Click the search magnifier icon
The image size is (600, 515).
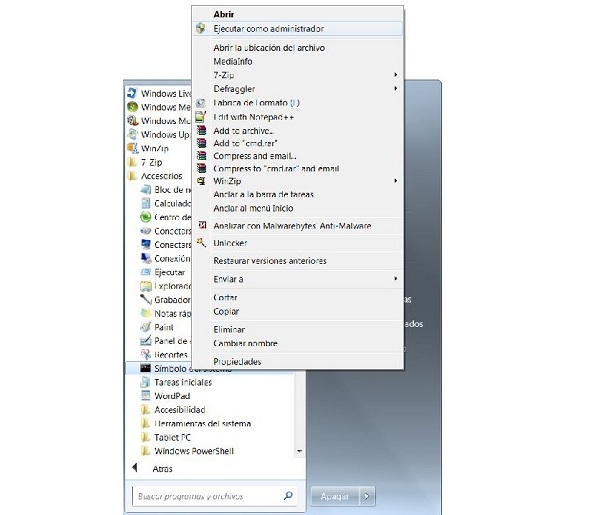pos(288,496)
